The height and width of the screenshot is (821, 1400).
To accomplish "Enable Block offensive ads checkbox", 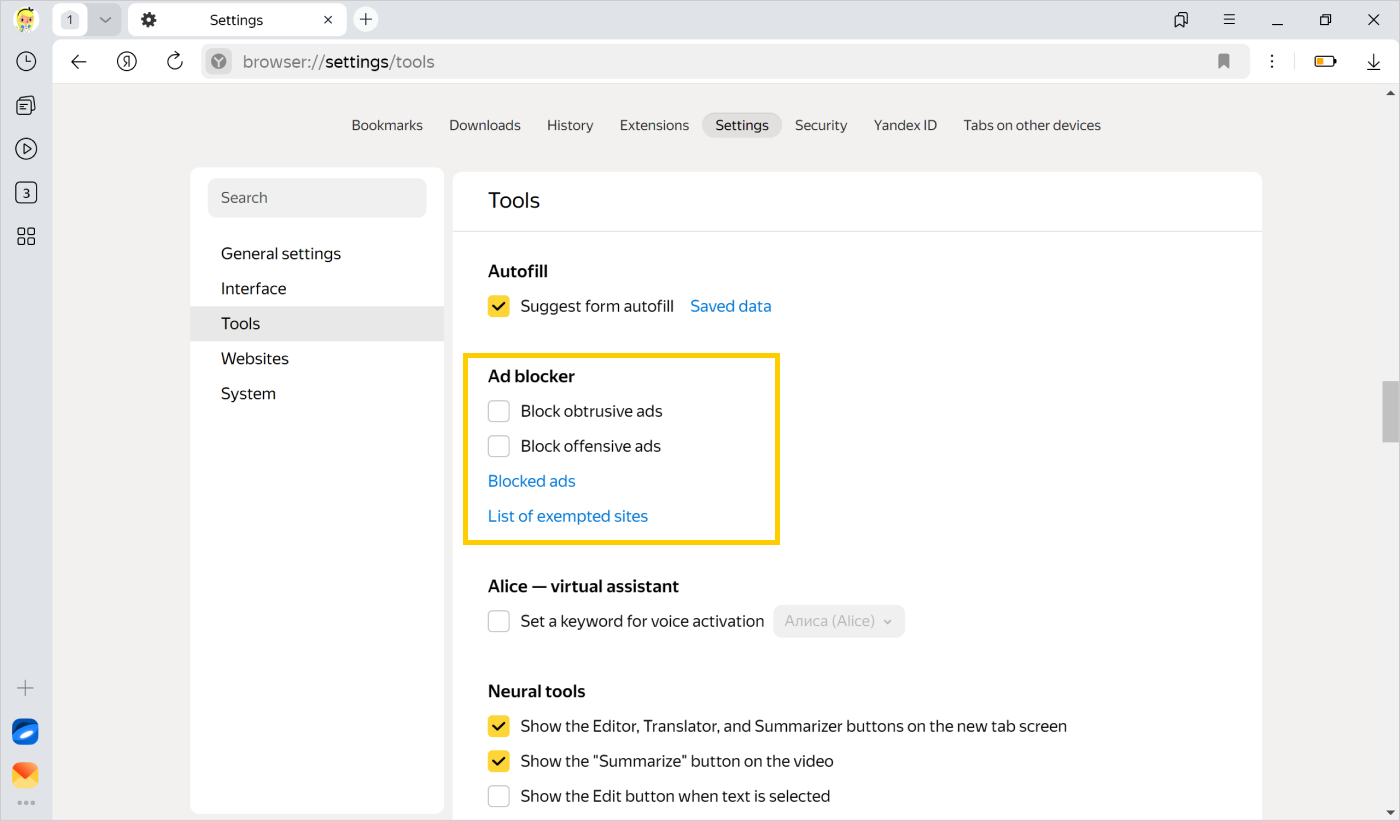I will click(499, 446).
